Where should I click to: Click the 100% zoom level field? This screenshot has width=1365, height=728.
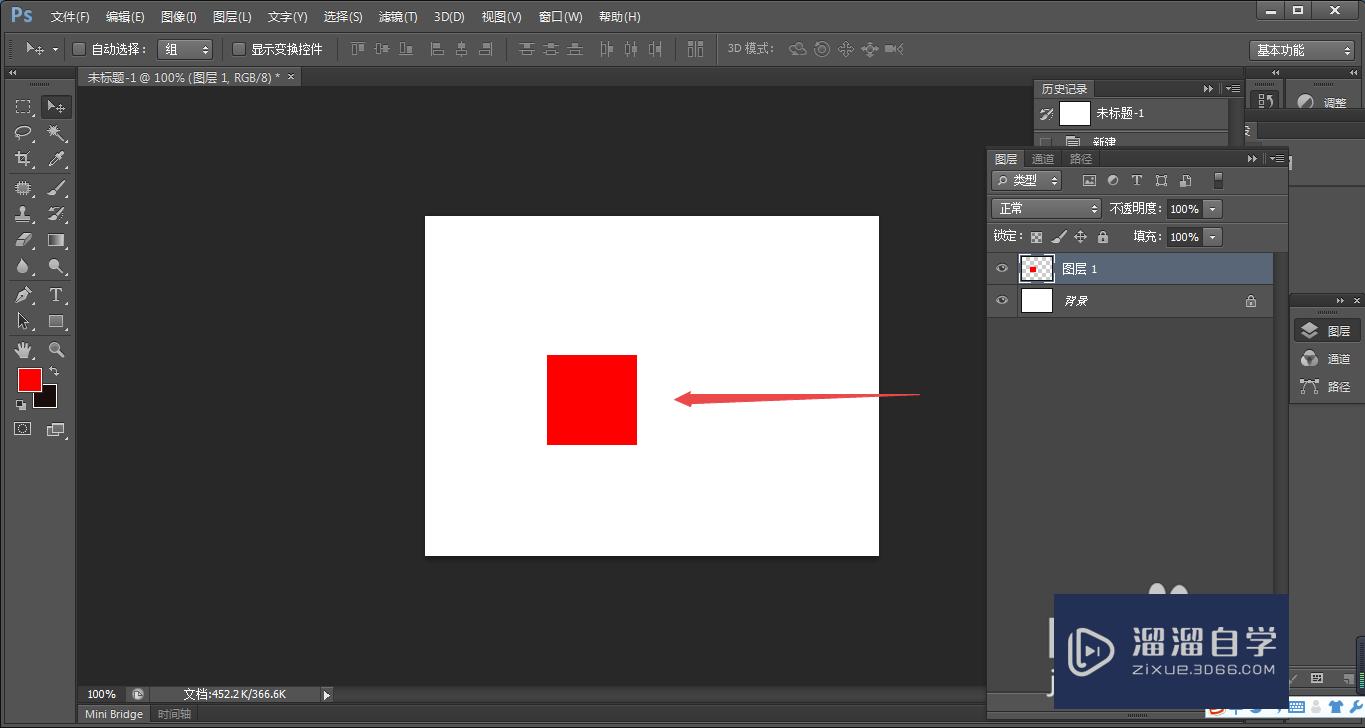click(x=101, y=694)
